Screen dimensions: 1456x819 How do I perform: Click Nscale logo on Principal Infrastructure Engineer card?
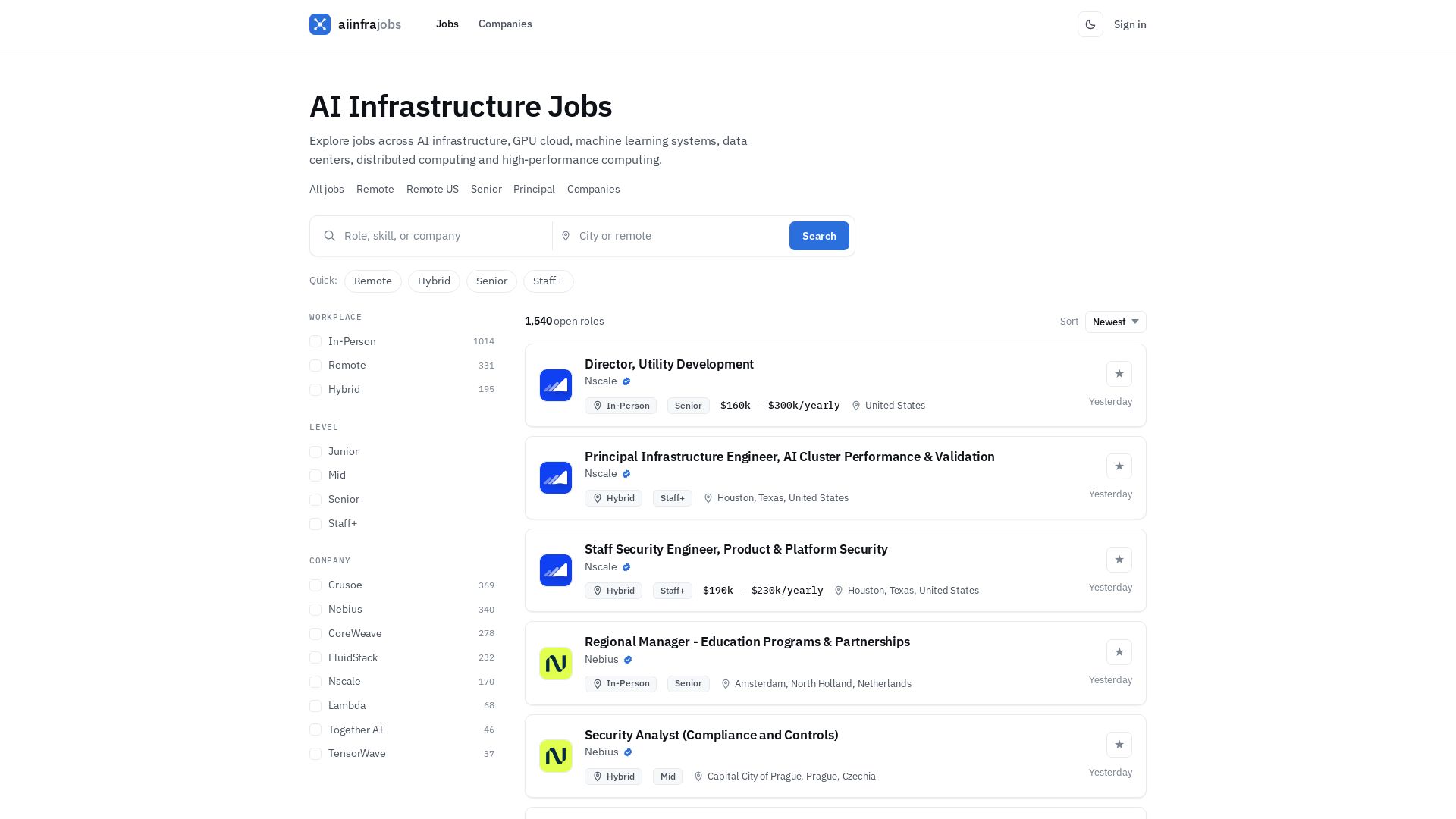coord(556,478)
